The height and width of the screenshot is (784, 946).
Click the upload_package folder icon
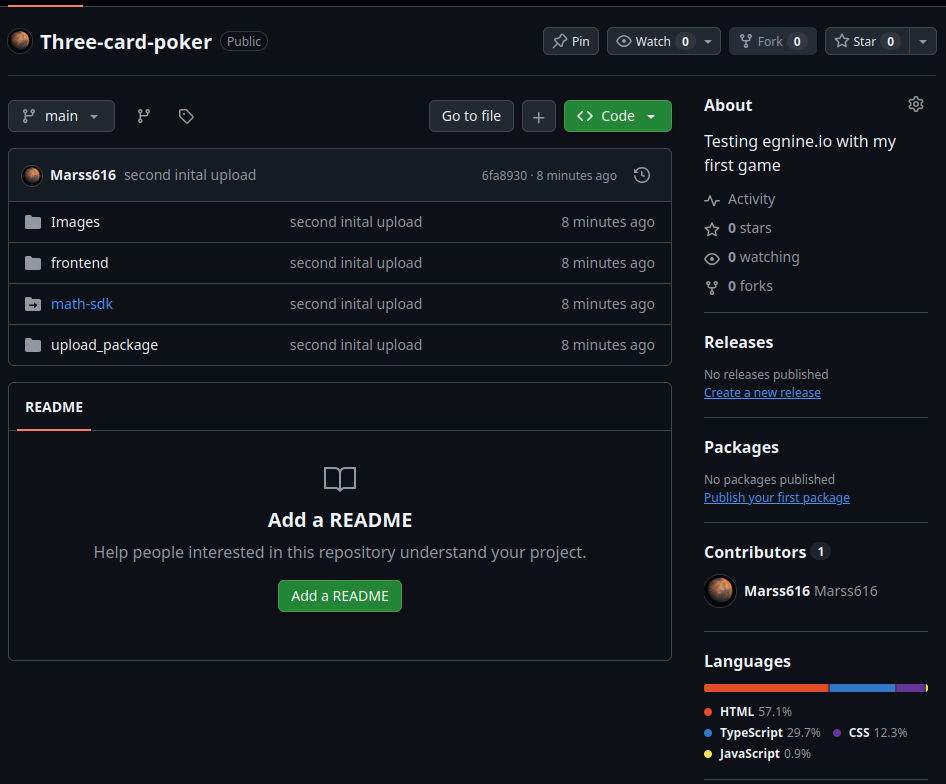[x=33, y=345]
